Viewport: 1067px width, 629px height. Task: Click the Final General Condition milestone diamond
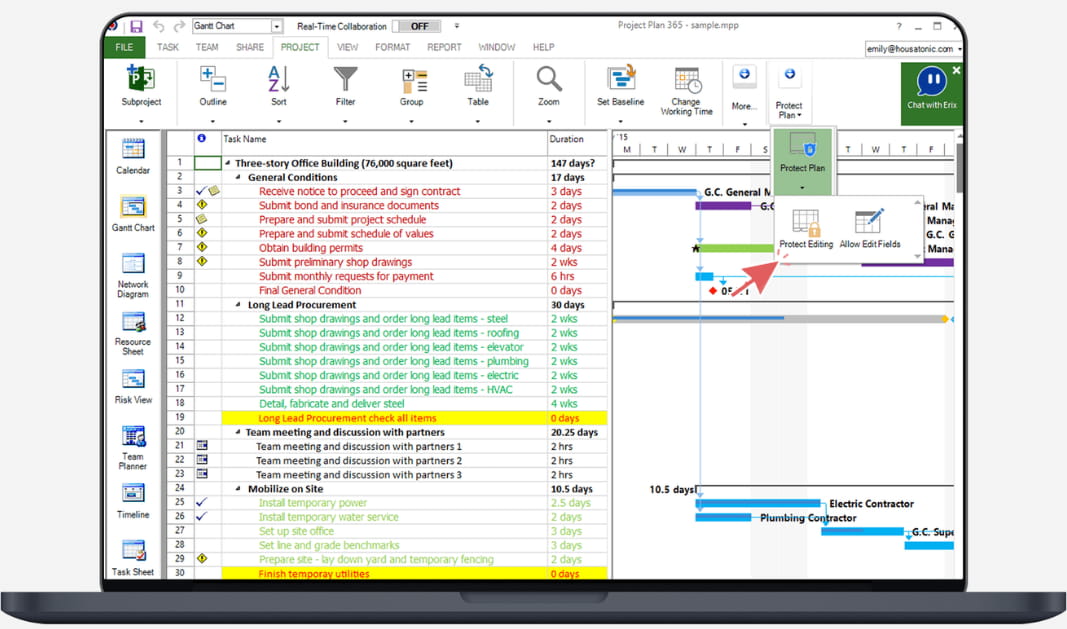(x=712, y=291)
